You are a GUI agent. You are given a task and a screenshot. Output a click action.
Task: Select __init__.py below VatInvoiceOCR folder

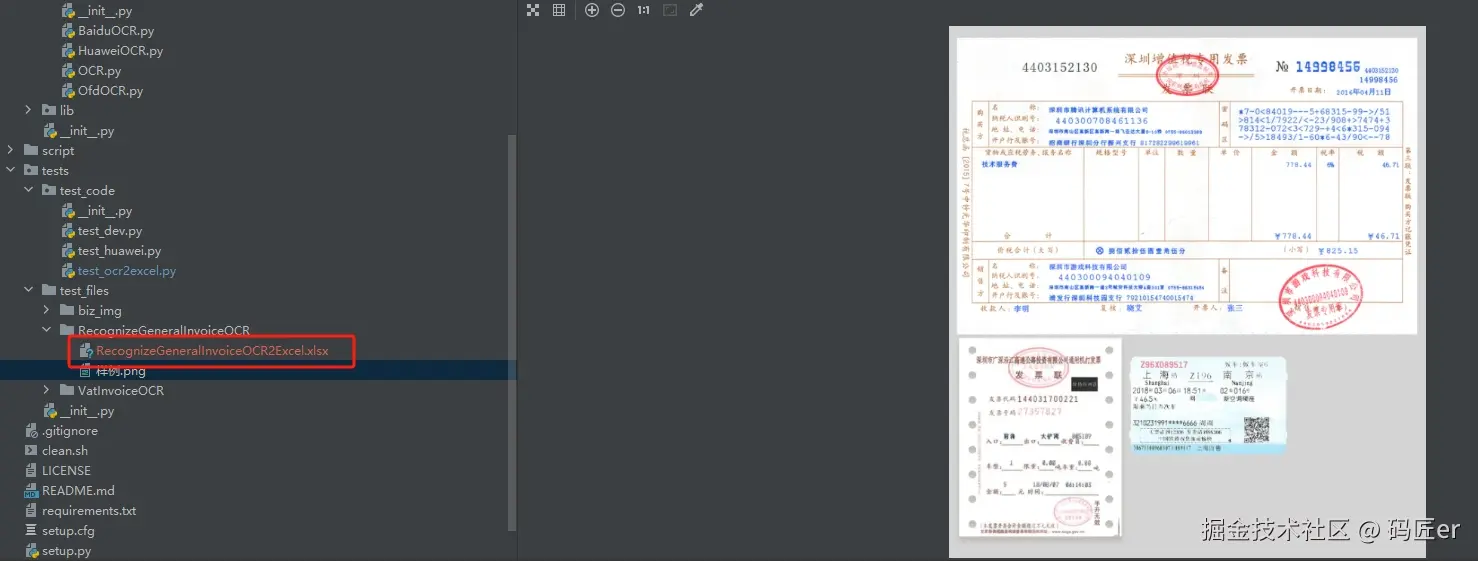(x=87, y=411)
